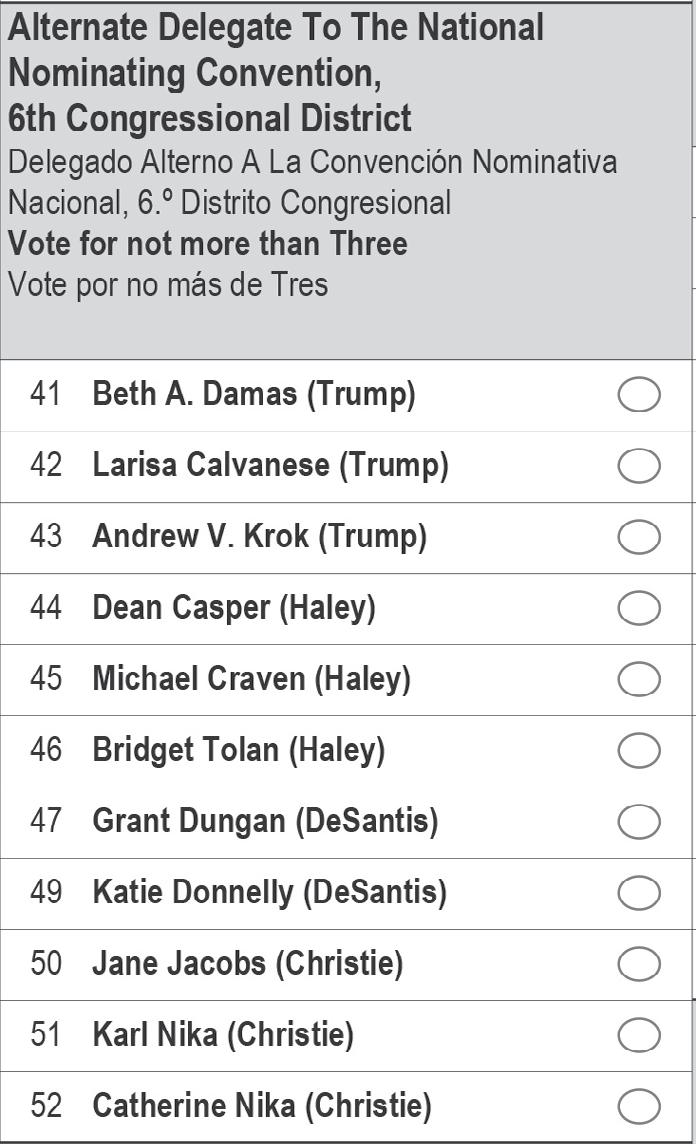The height and width of the screenshot is (1144, 696).
Task: Mark the oval for Katie Donnelly
Action: (x=639, y=893)
